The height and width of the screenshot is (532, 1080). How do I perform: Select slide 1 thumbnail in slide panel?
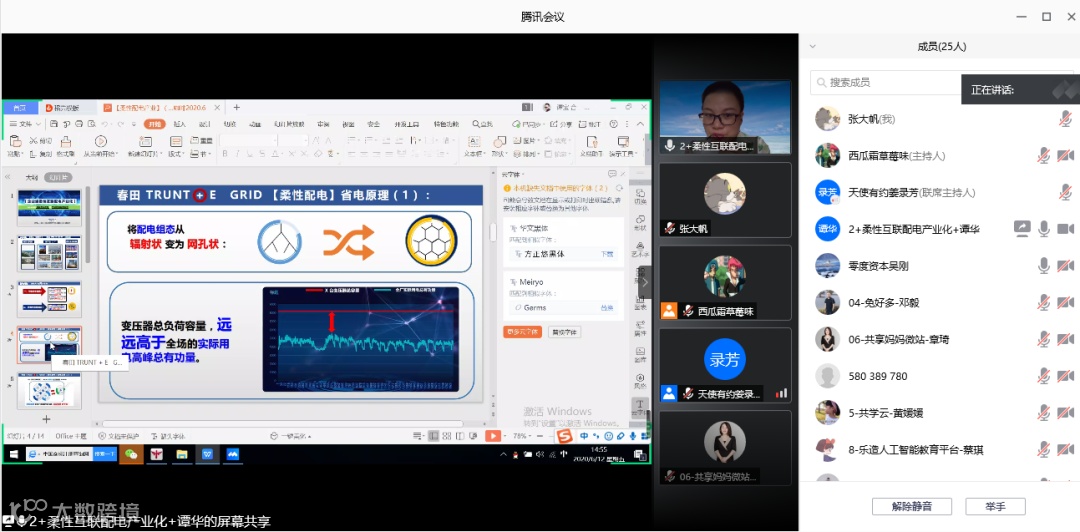49,208
